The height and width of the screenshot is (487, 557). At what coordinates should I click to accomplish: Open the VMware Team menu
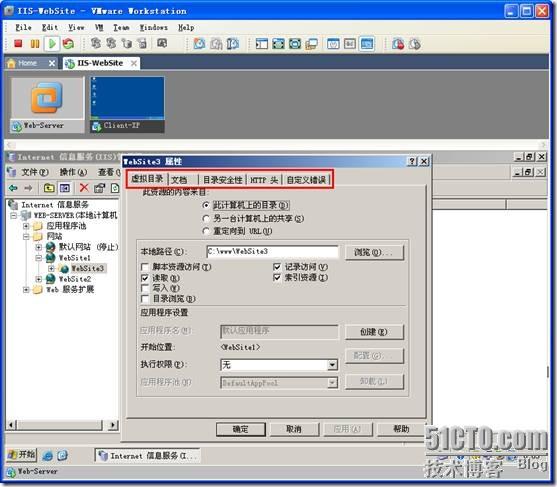[x=121, y=27]
